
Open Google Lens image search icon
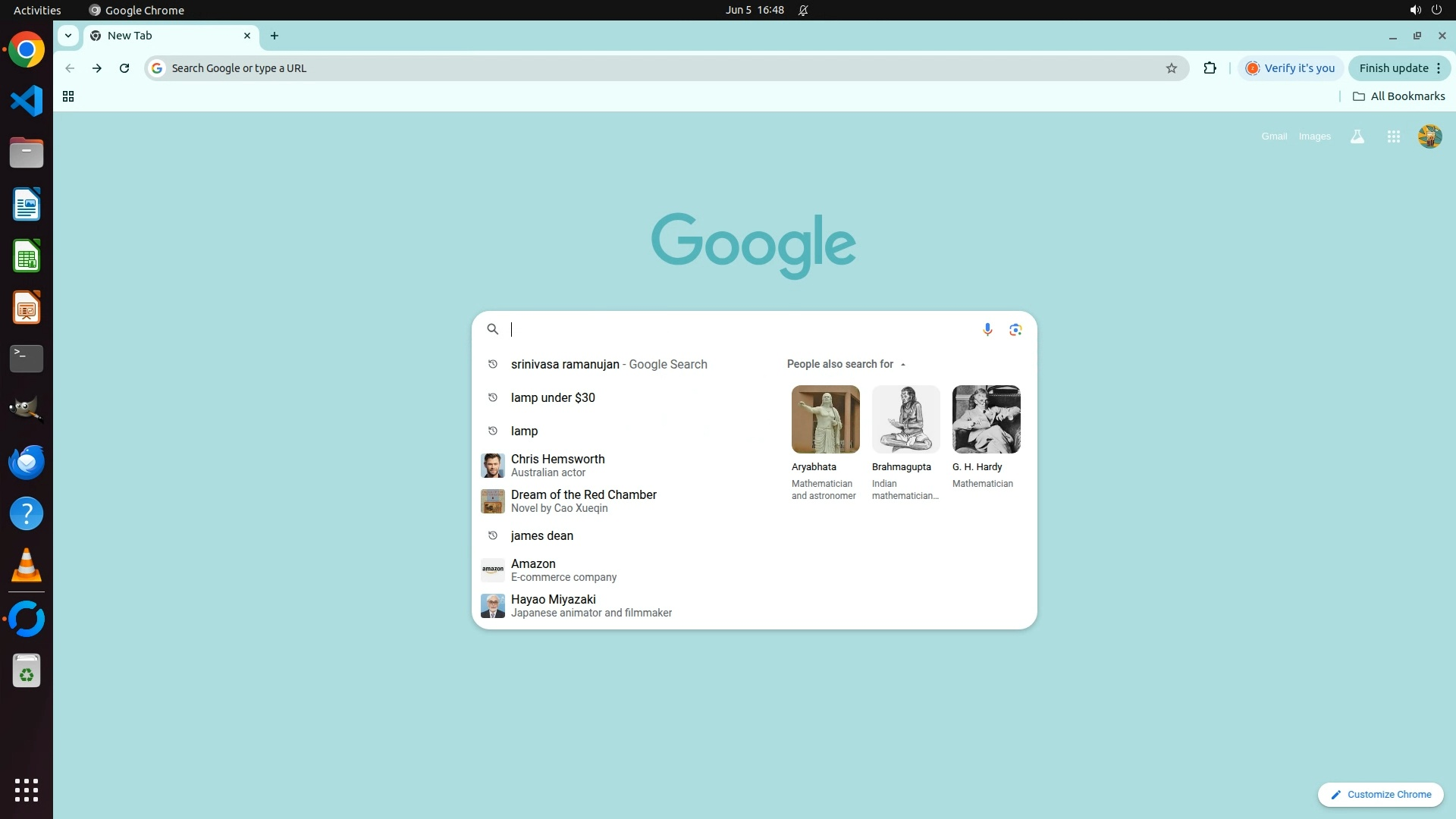click(1015, 329)
